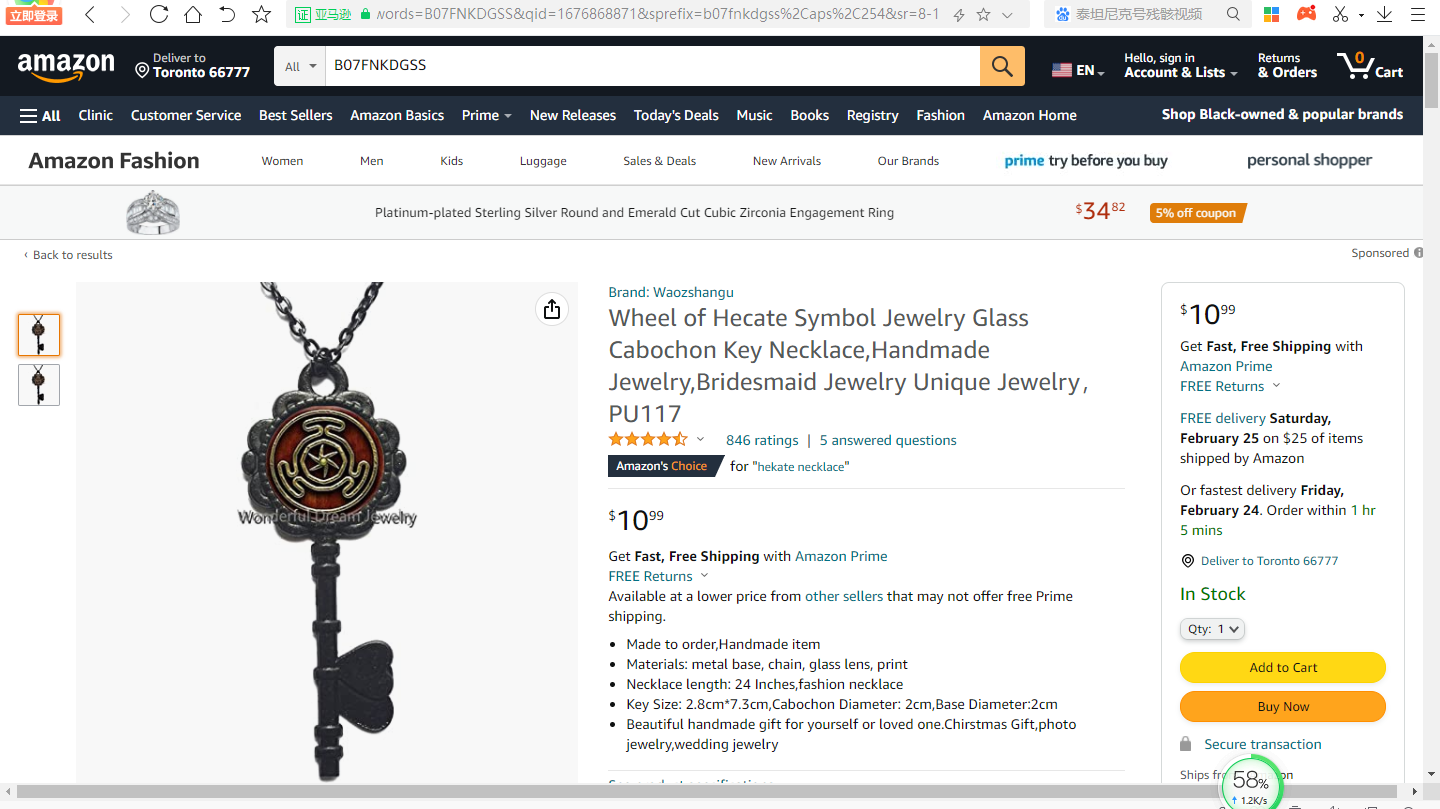Open the EN language selector
1440x809 pixels.
click(1078, 70)
